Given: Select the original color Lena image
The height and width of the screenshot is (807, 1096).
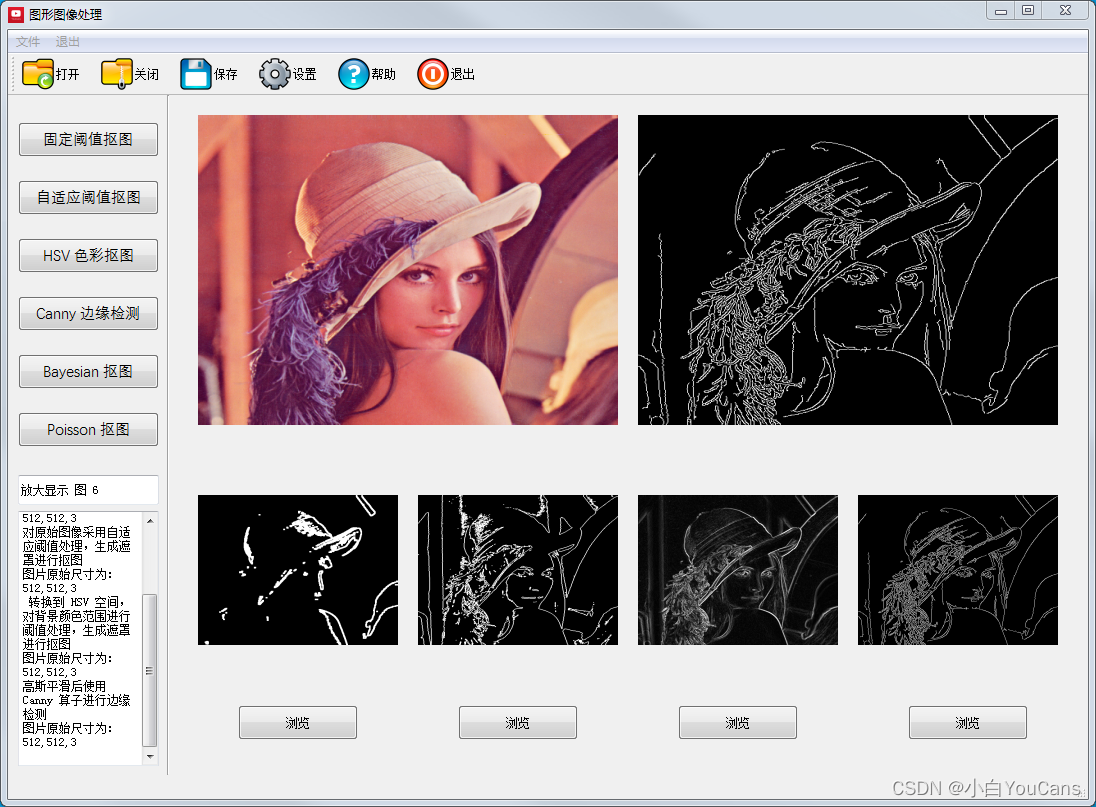Looking at the screenshot, I should 408,270.
